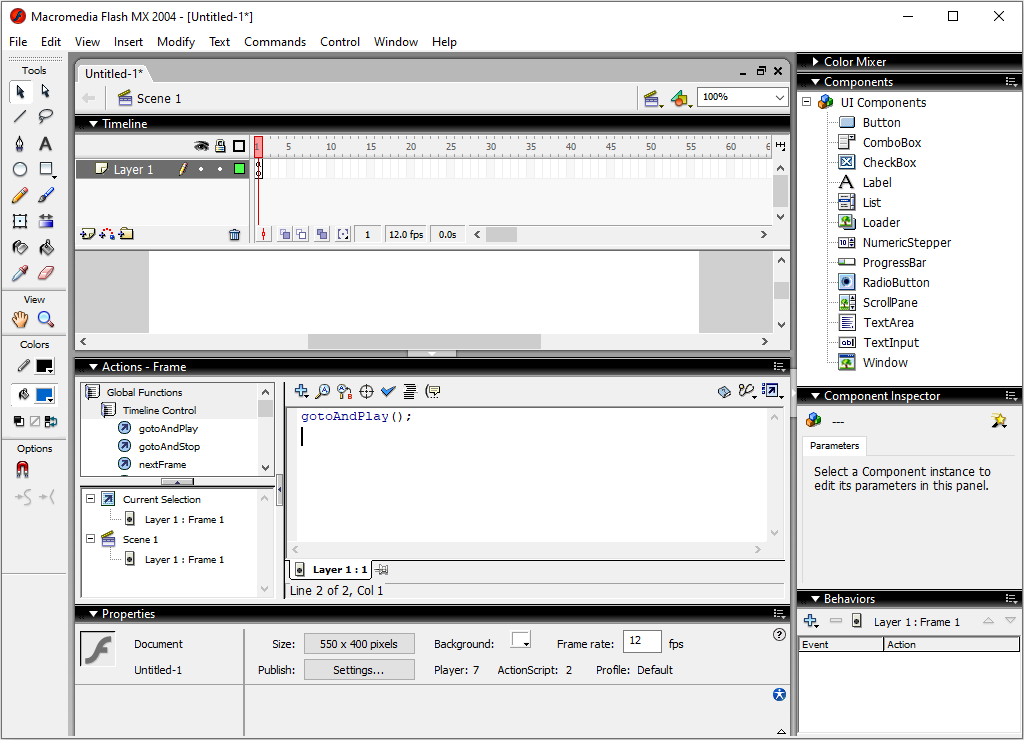Image resolution: width=1024 pixels, height=740 pixels.
Task: Click Add Behavior plus icon
Action: 810,620
